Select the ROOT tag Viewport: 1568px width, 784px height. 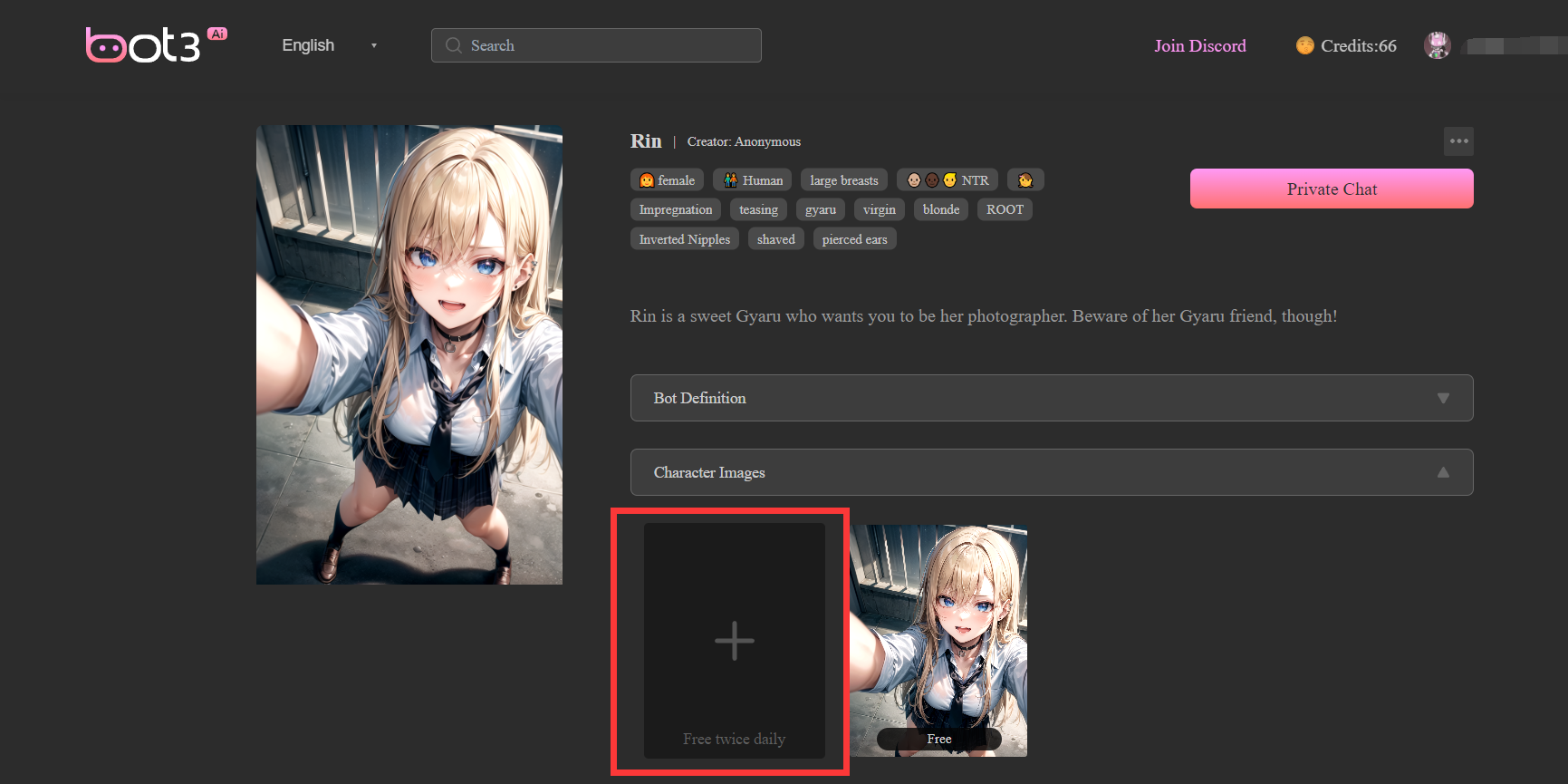point(1005,209)
